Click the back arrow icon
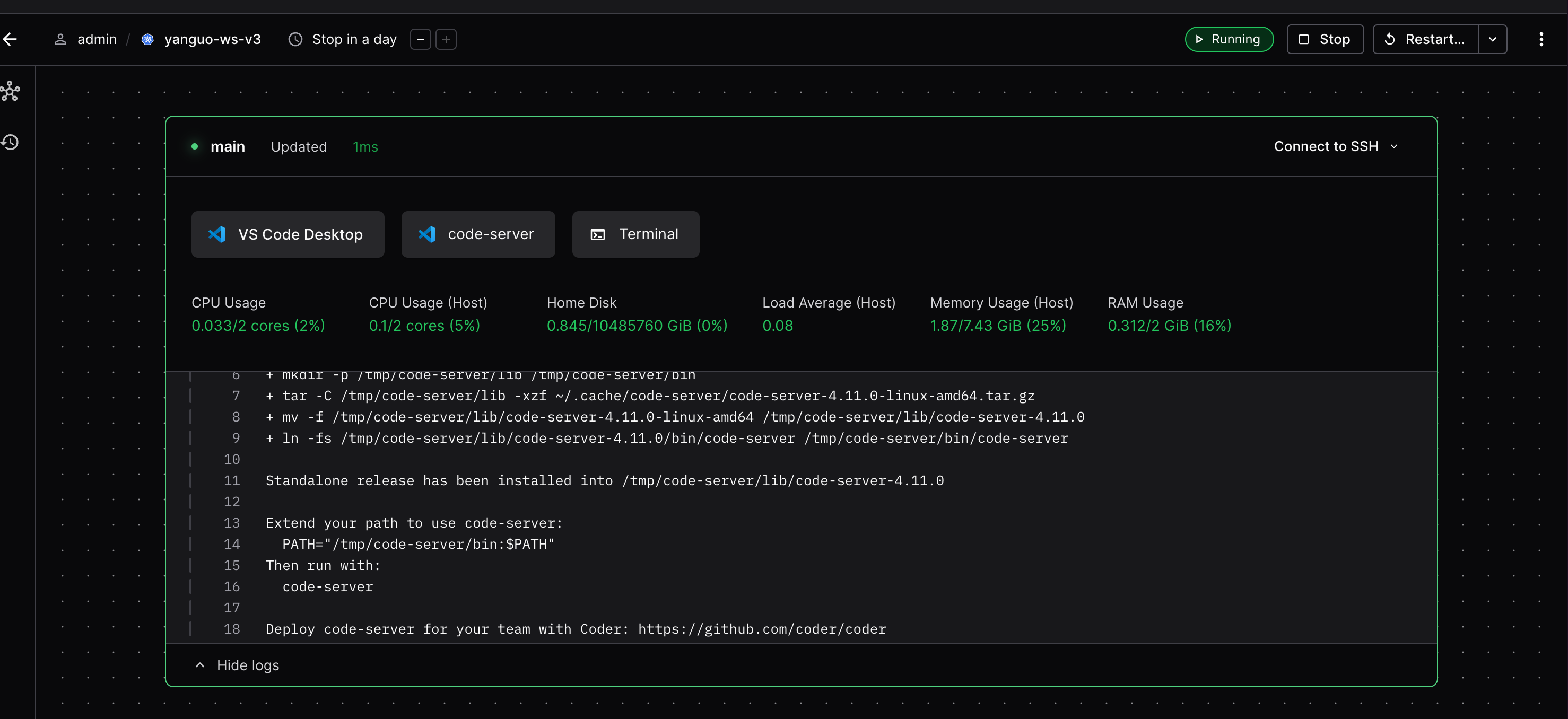1568x719 pixels. click(x=10, y=40)
